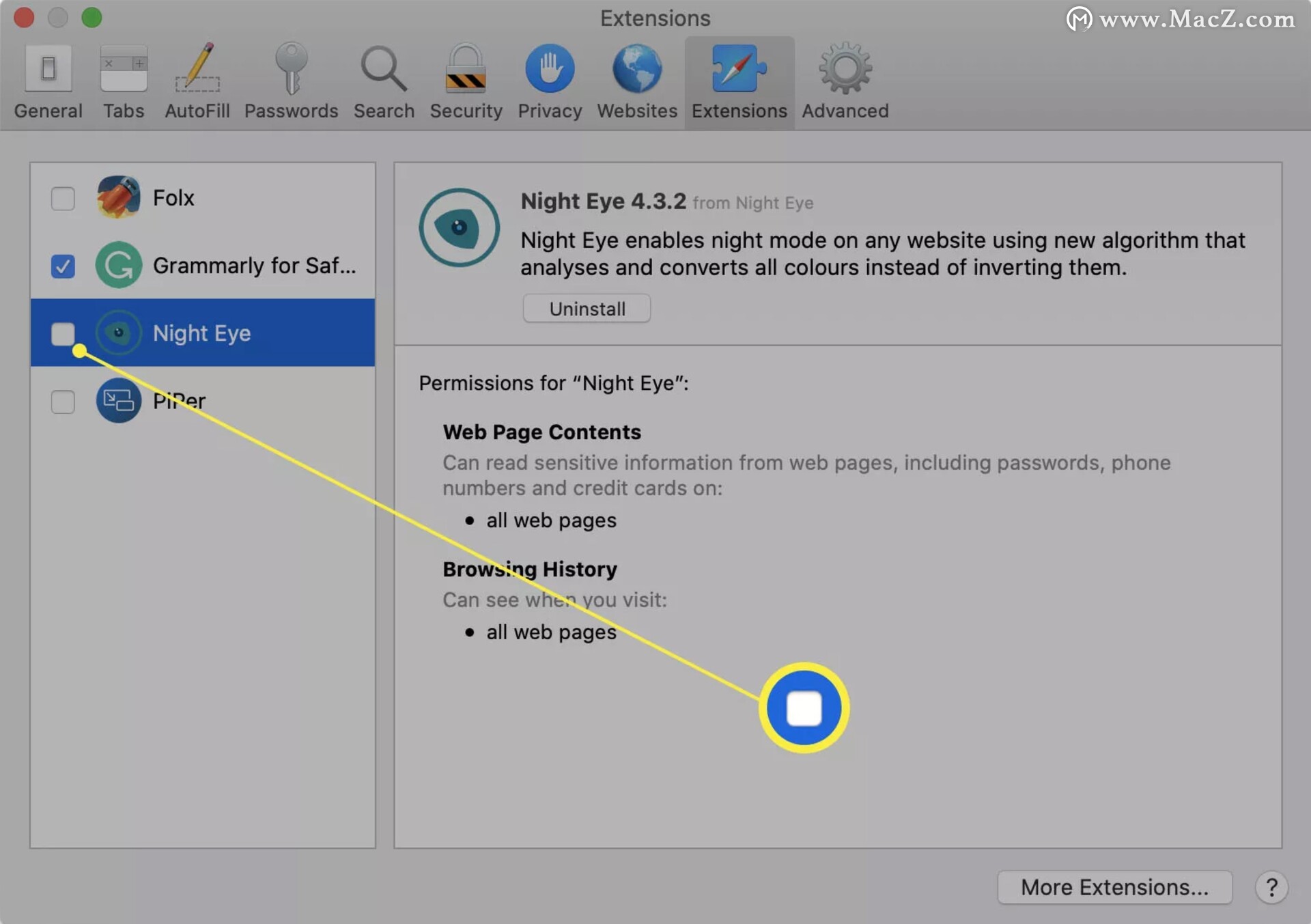
Task: Select the Night Eye row label
Action: click(201, 333)
